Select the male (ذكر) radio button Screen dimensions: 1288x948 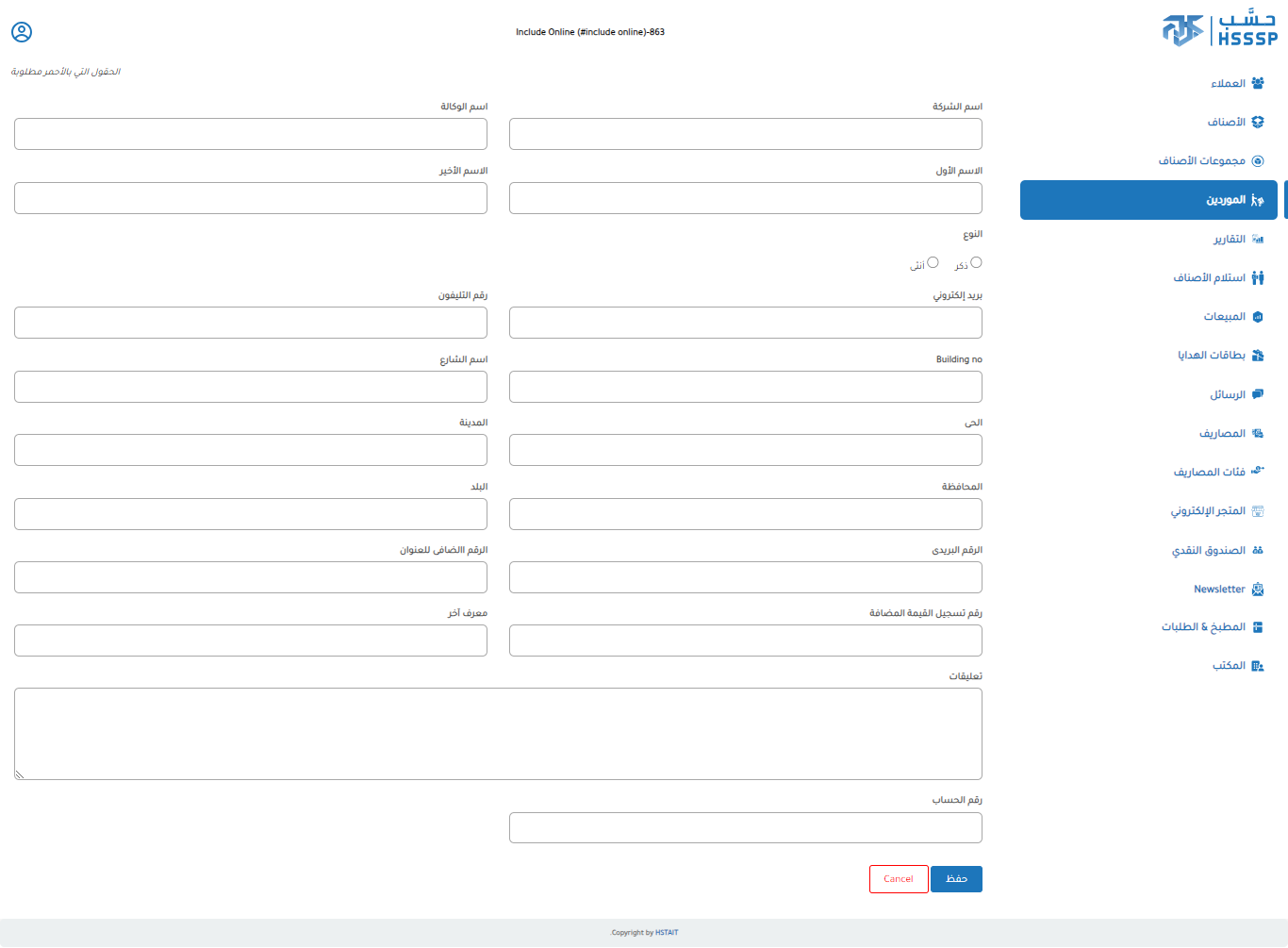tap(976, 262)
